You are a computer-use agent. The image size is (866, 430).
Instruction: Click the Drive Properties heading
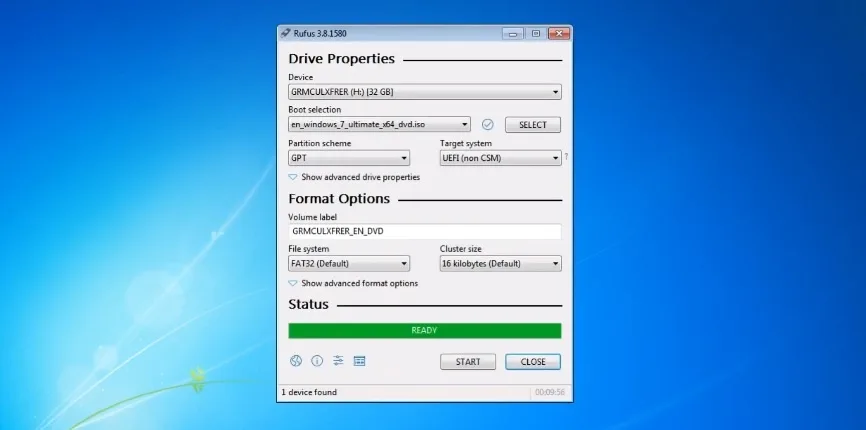341,59
